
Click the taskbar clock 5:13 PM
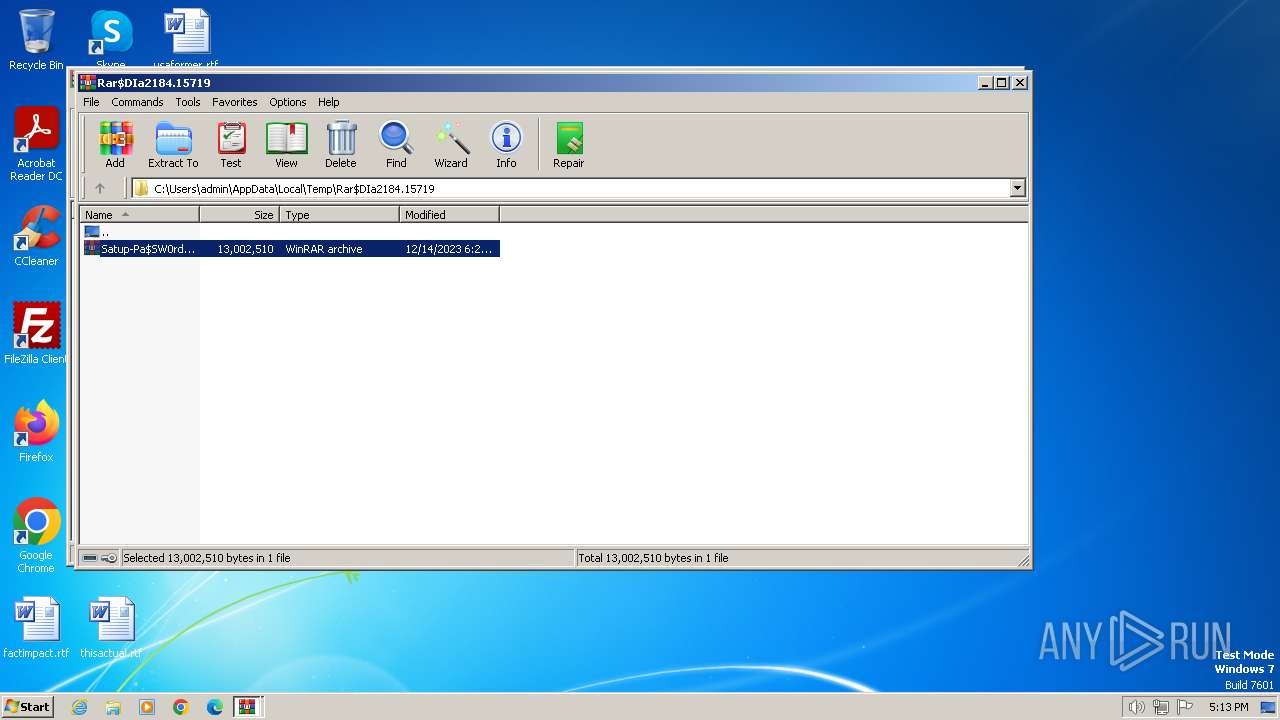pyautogui.click(x=1228, y=707)
